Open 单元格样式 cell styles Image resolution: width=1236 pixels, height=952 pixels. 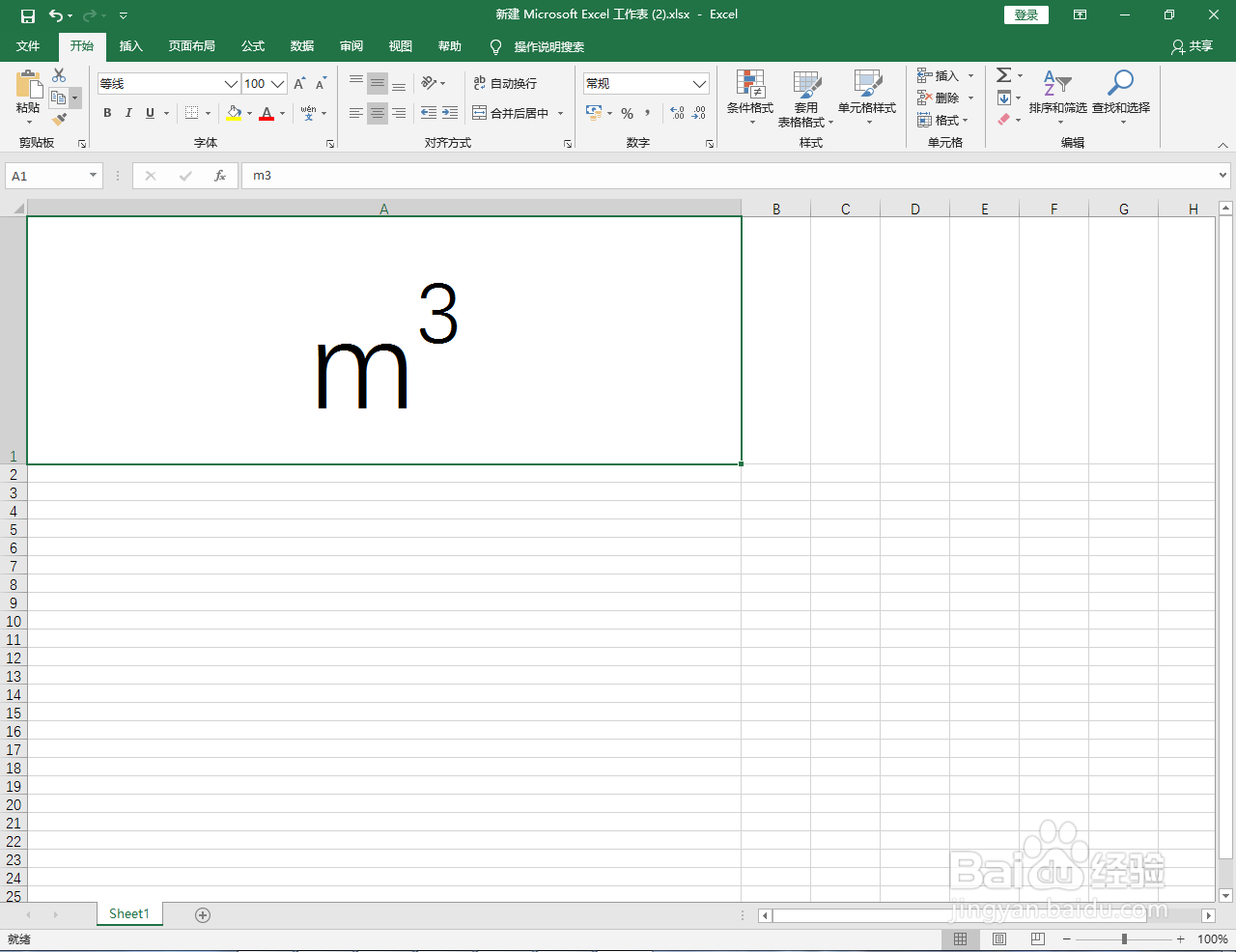click(867, 98)
